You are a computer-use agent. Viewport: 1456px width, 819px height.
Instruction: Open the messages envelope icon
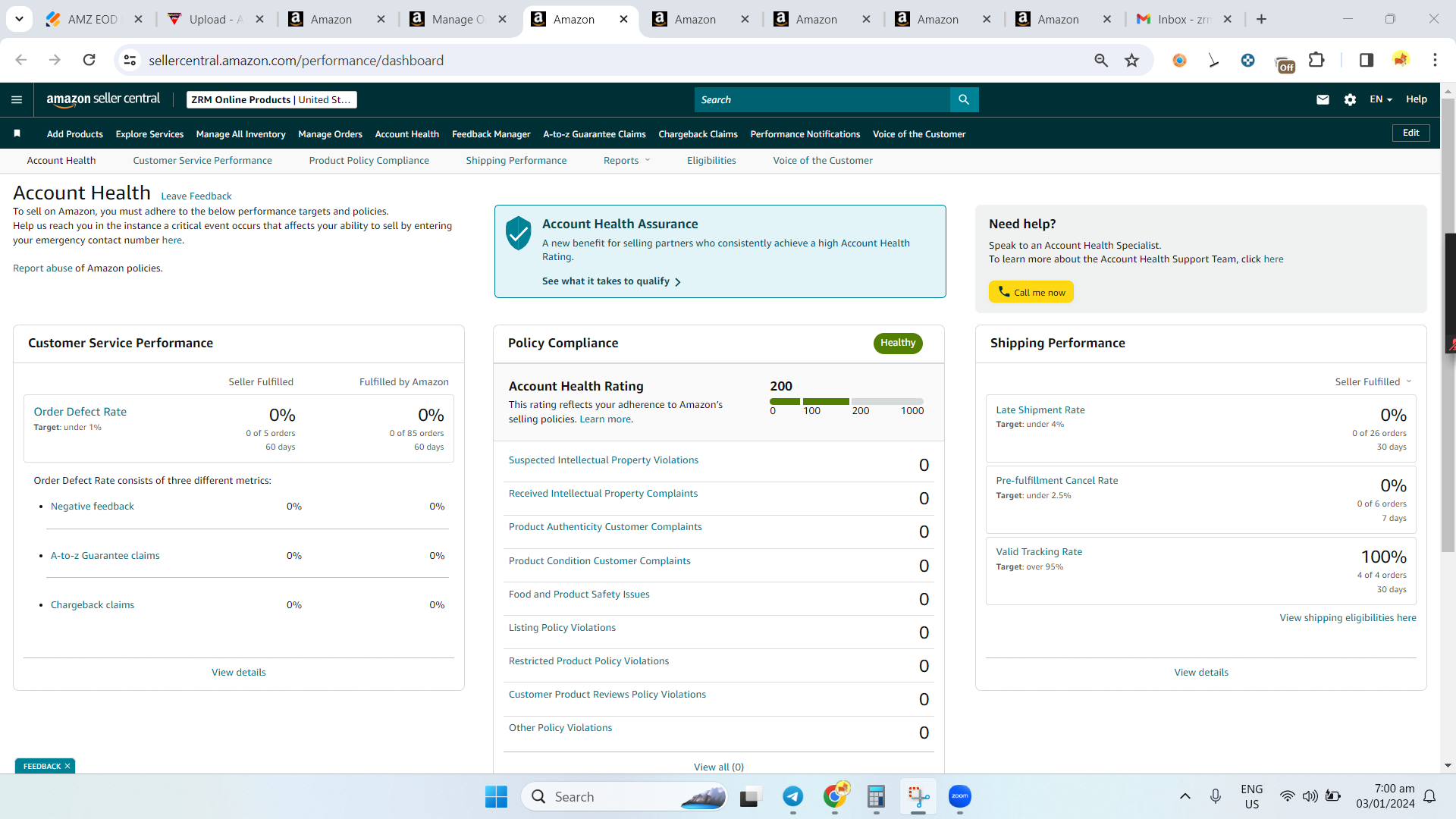coord(1323,99)
